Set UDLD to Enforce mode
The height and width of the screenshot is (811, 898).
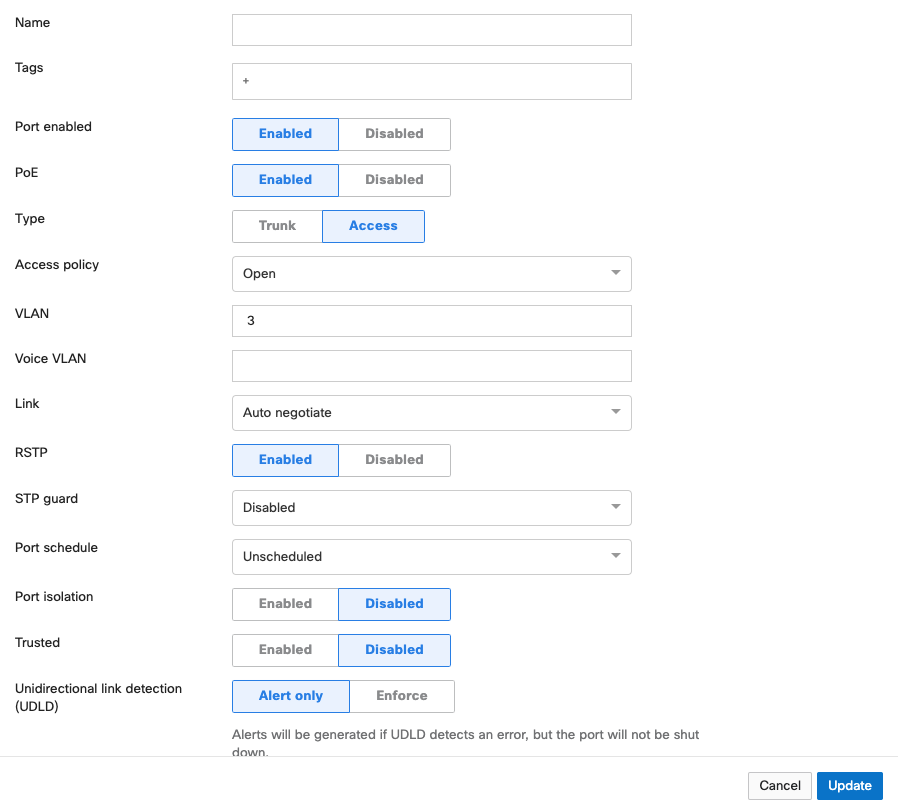pyautogui.click(x=402, y=696)
